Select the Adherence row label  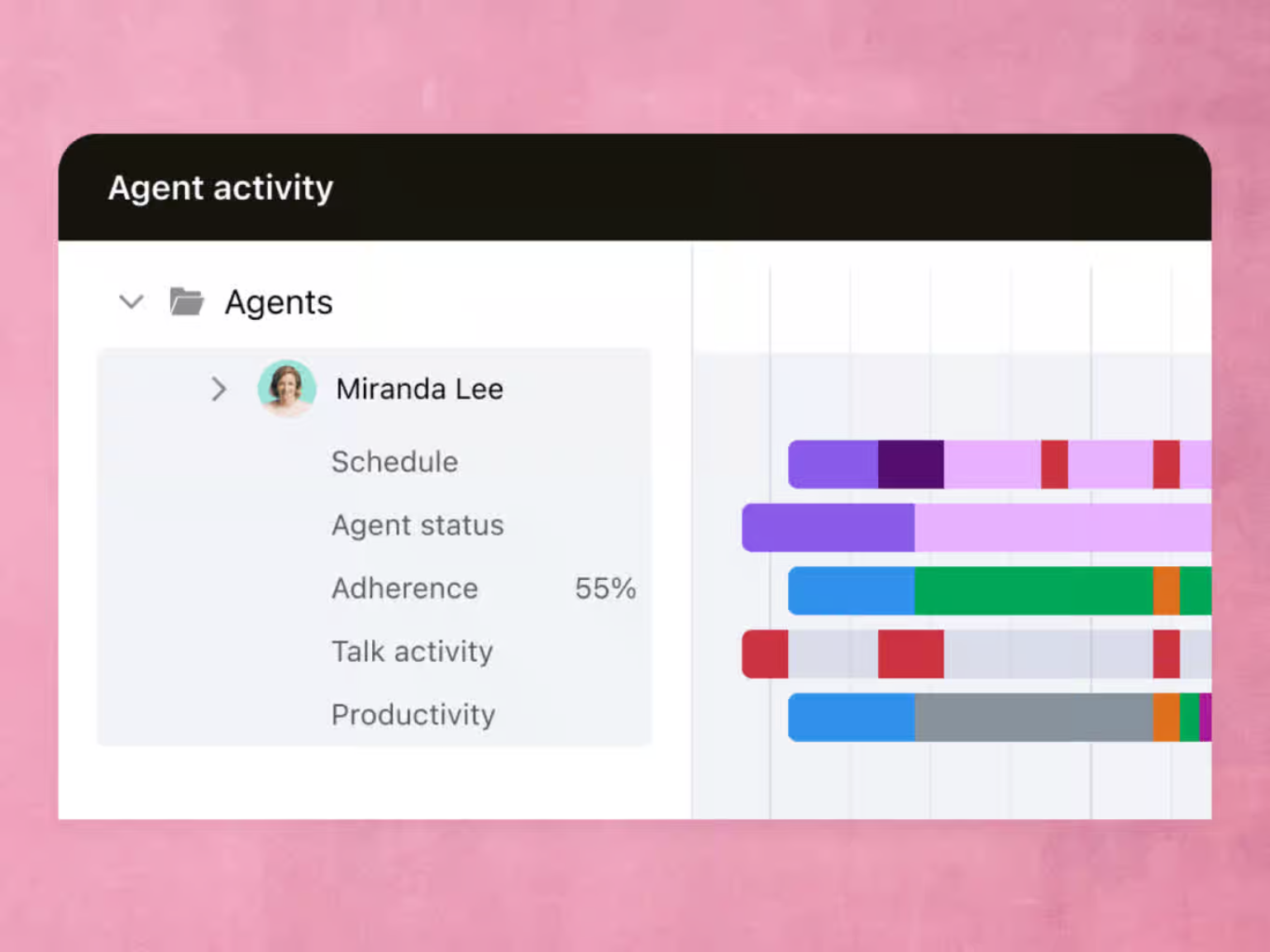404,588
